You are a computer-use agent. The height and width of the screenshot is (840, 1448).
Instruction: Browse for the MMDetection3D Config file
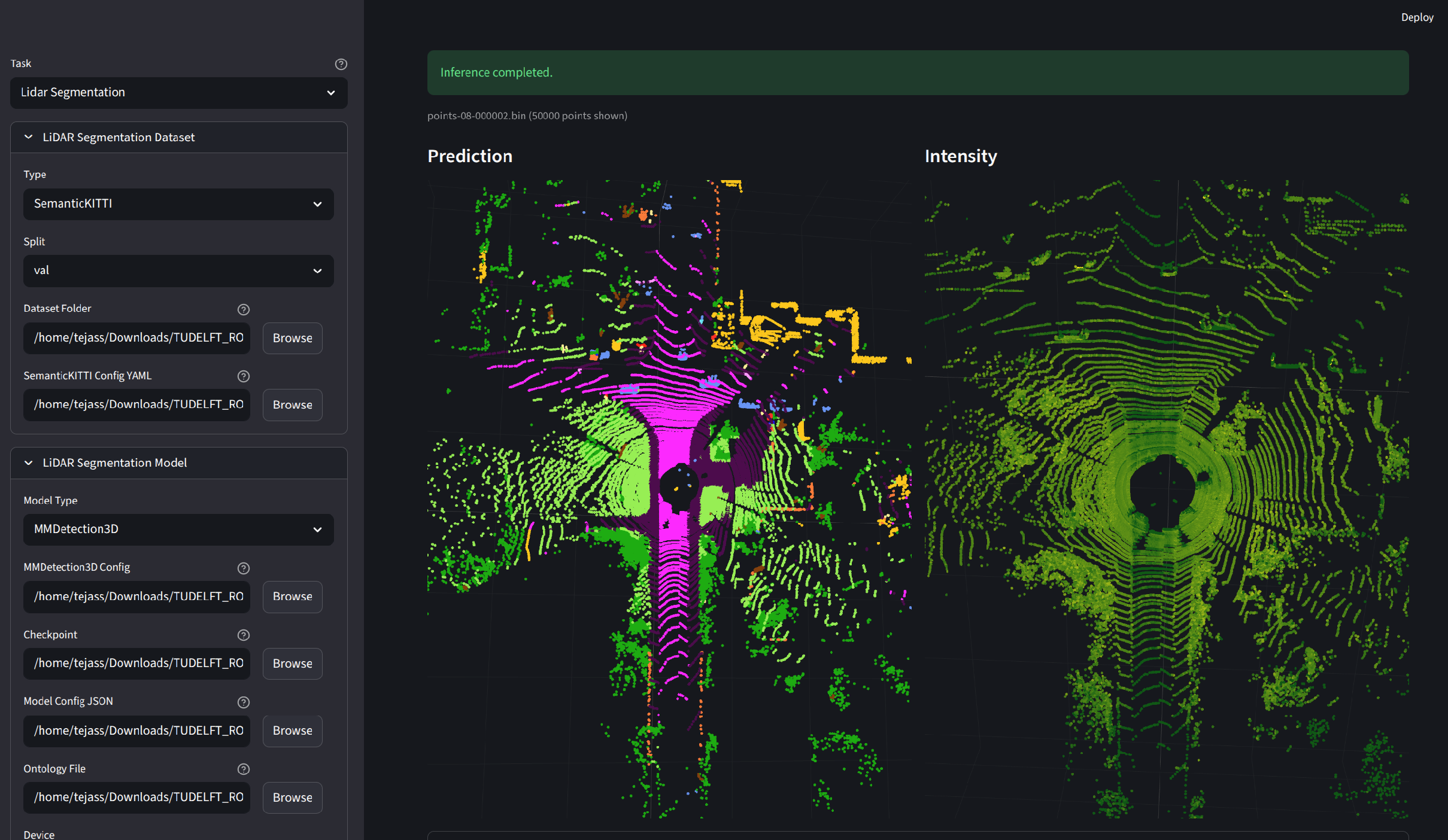(292, 596)
